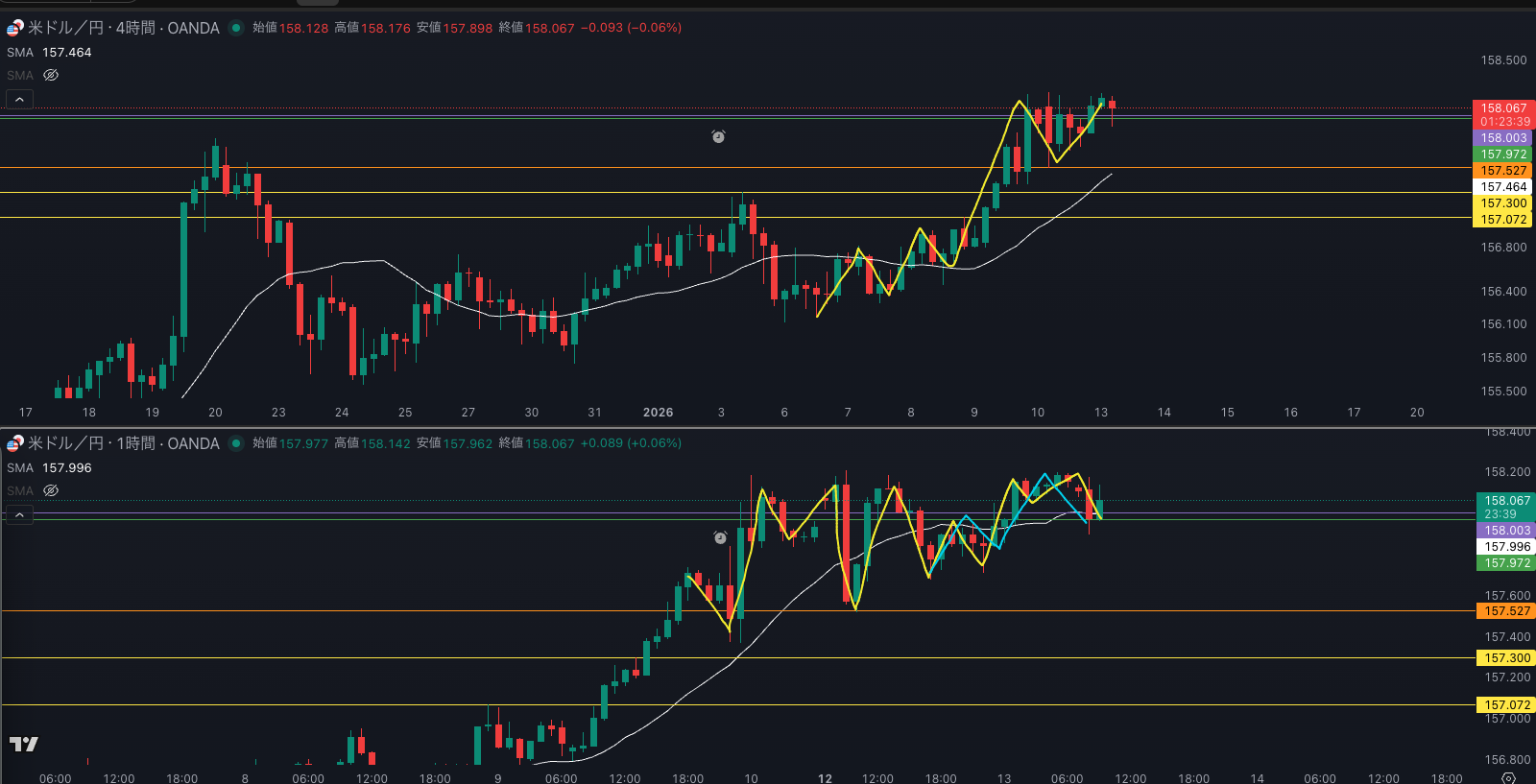
Task: Show the hidden SMA on the 4-hour chart
Action: [x=51, y=75]
